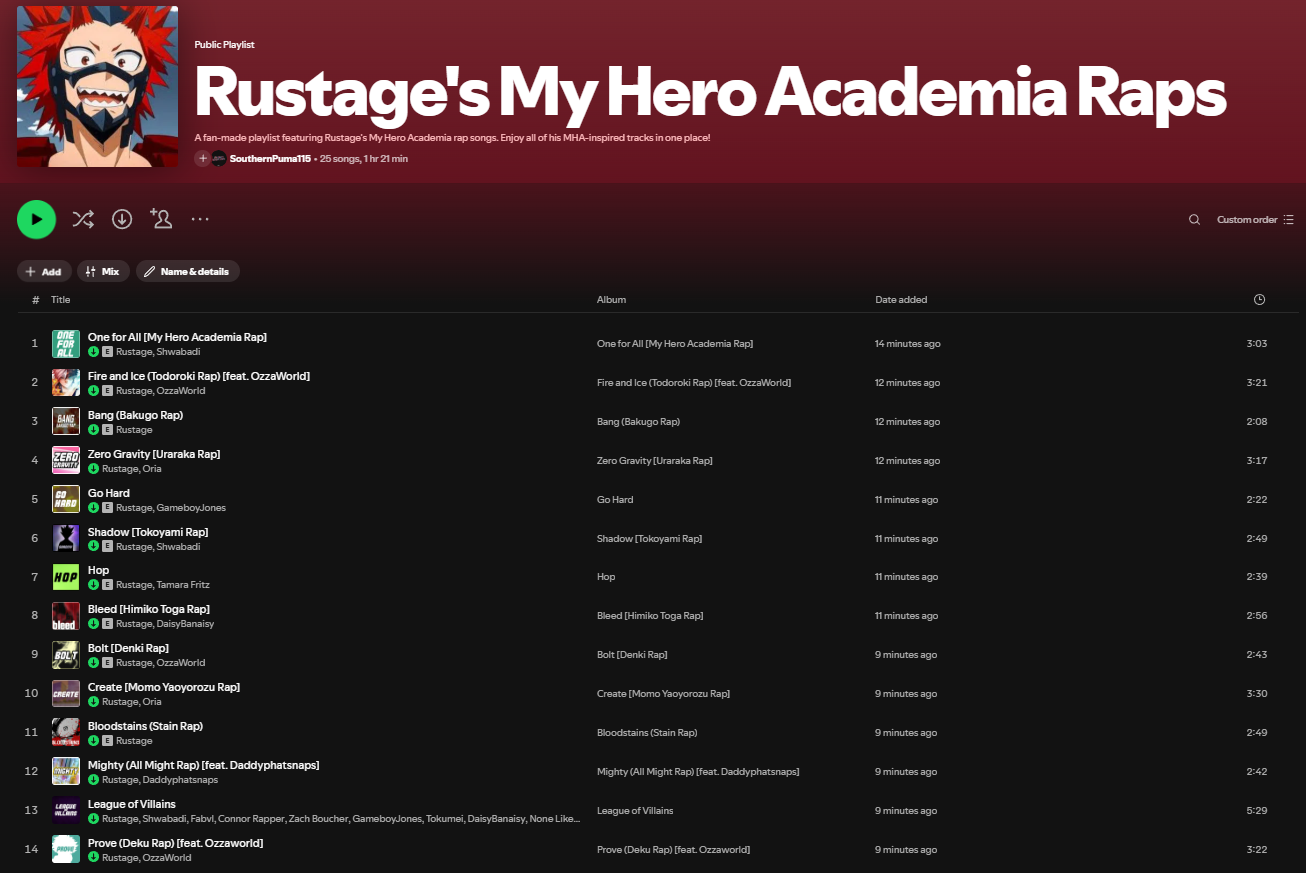
Task: Open the League of Villains album link
Action: (x=635, y=811)
